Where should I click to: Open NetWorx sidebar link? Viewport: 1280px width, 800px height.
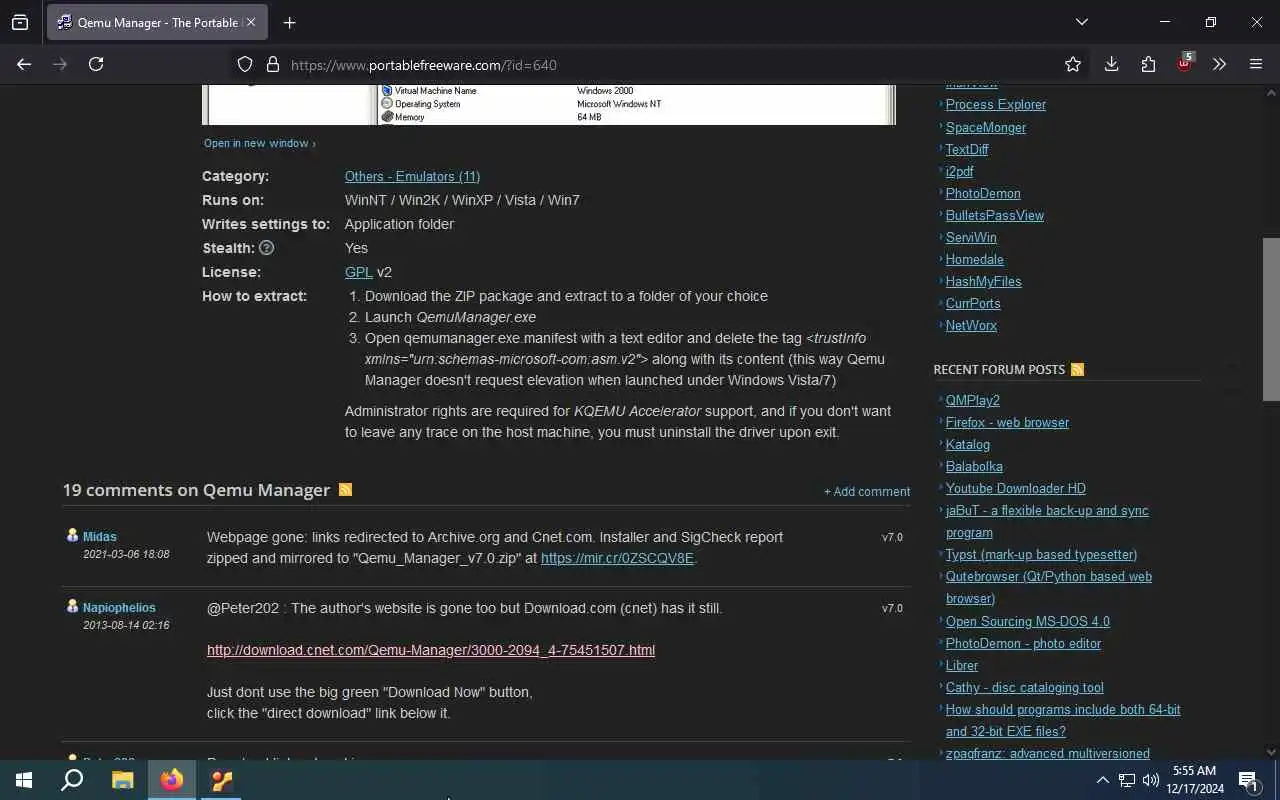coord(971,325)
